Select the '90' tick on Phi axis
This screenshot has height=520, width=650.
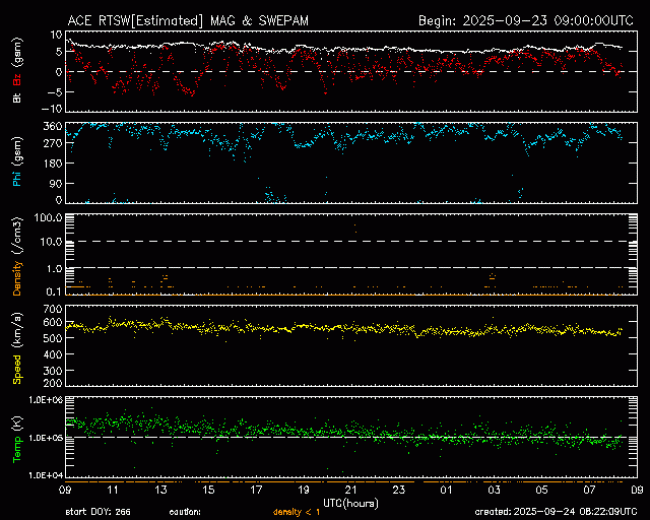[56, 183]
